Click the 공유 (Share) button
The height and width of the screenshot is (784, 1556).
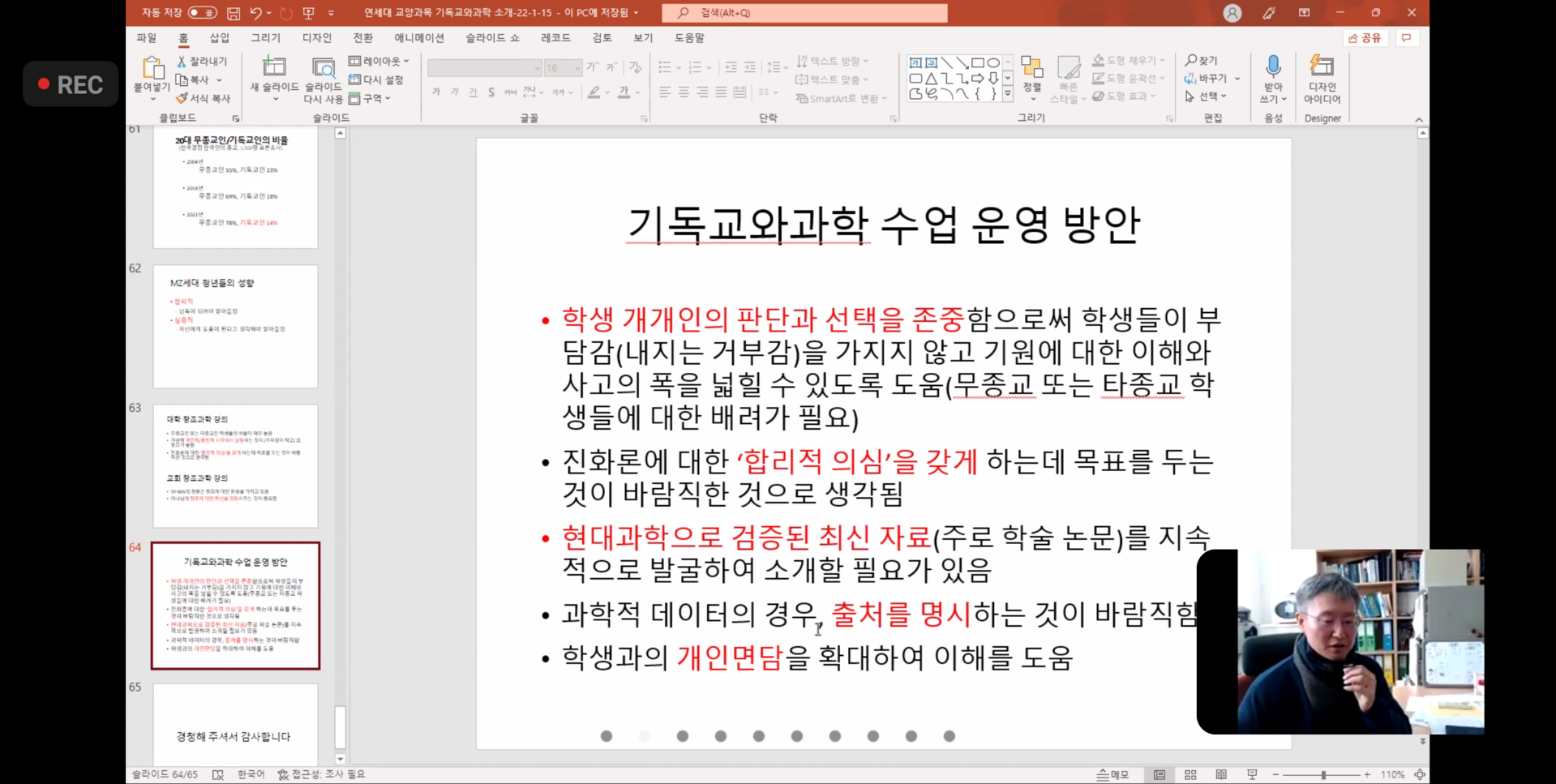coord(1365,38)
